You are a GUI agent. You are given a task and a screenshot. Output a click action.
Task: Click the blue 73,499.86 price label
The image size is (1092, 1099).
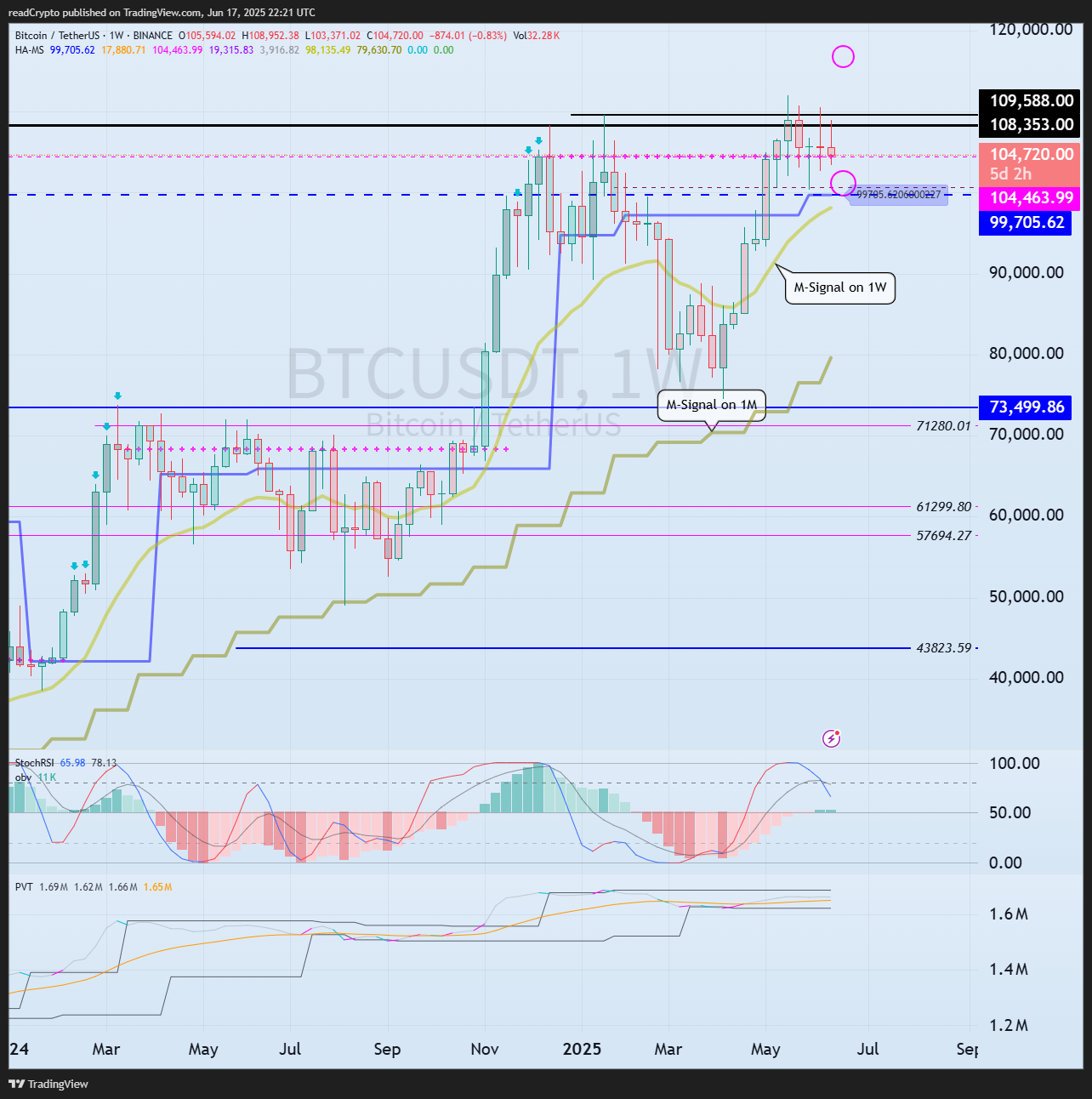1026,407
